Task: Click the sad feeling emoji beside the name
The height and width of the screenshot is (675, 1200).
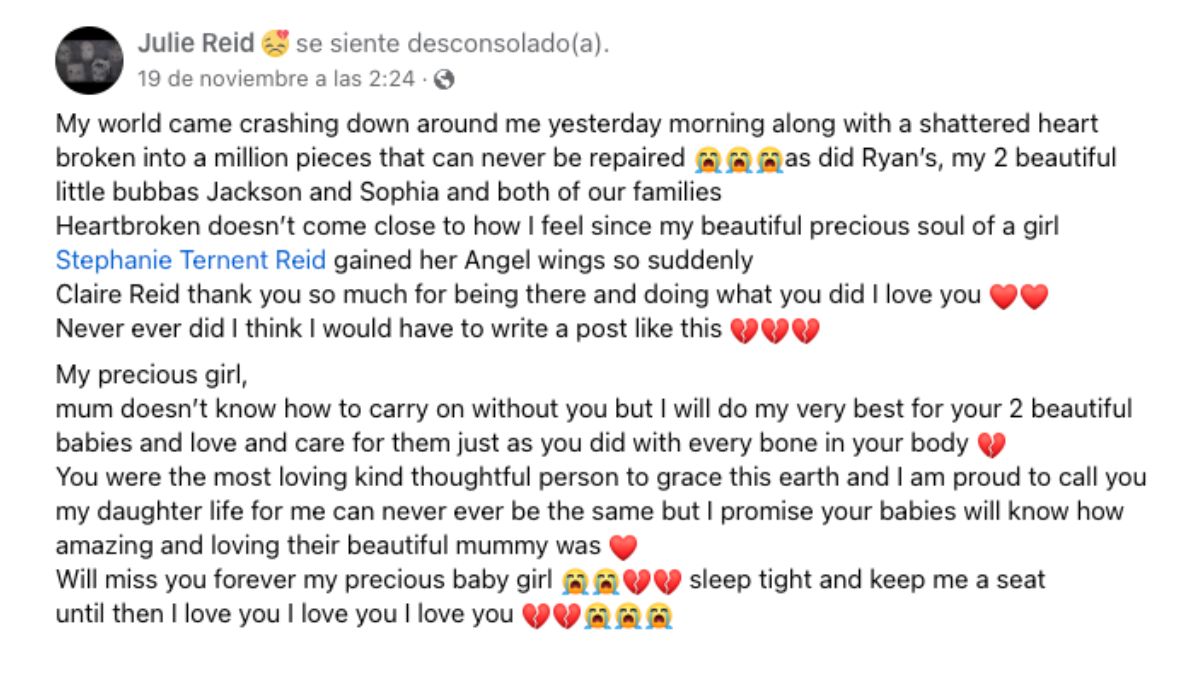Action: (275, 44)
